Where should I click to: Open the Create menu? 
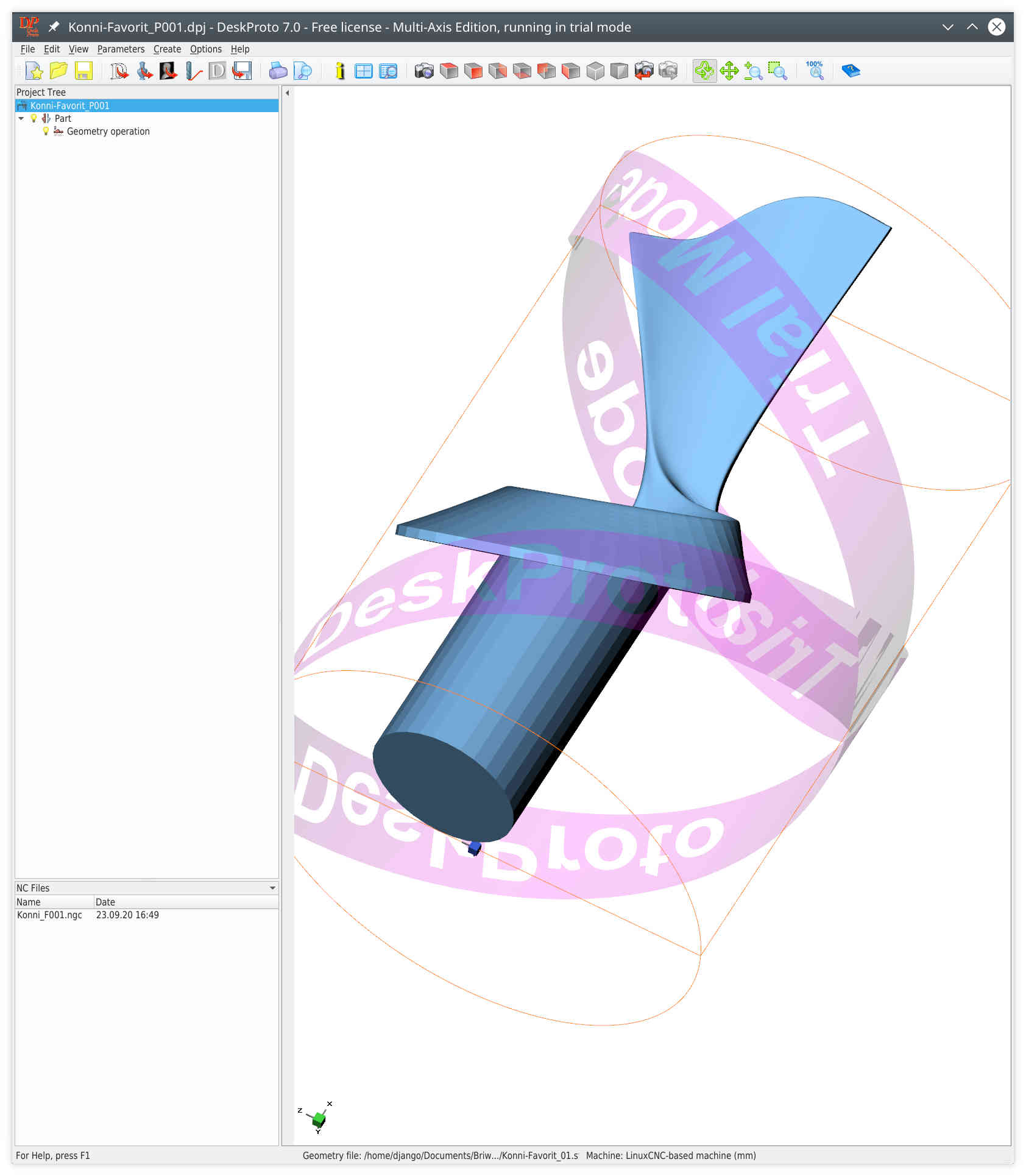coord(167,49)
